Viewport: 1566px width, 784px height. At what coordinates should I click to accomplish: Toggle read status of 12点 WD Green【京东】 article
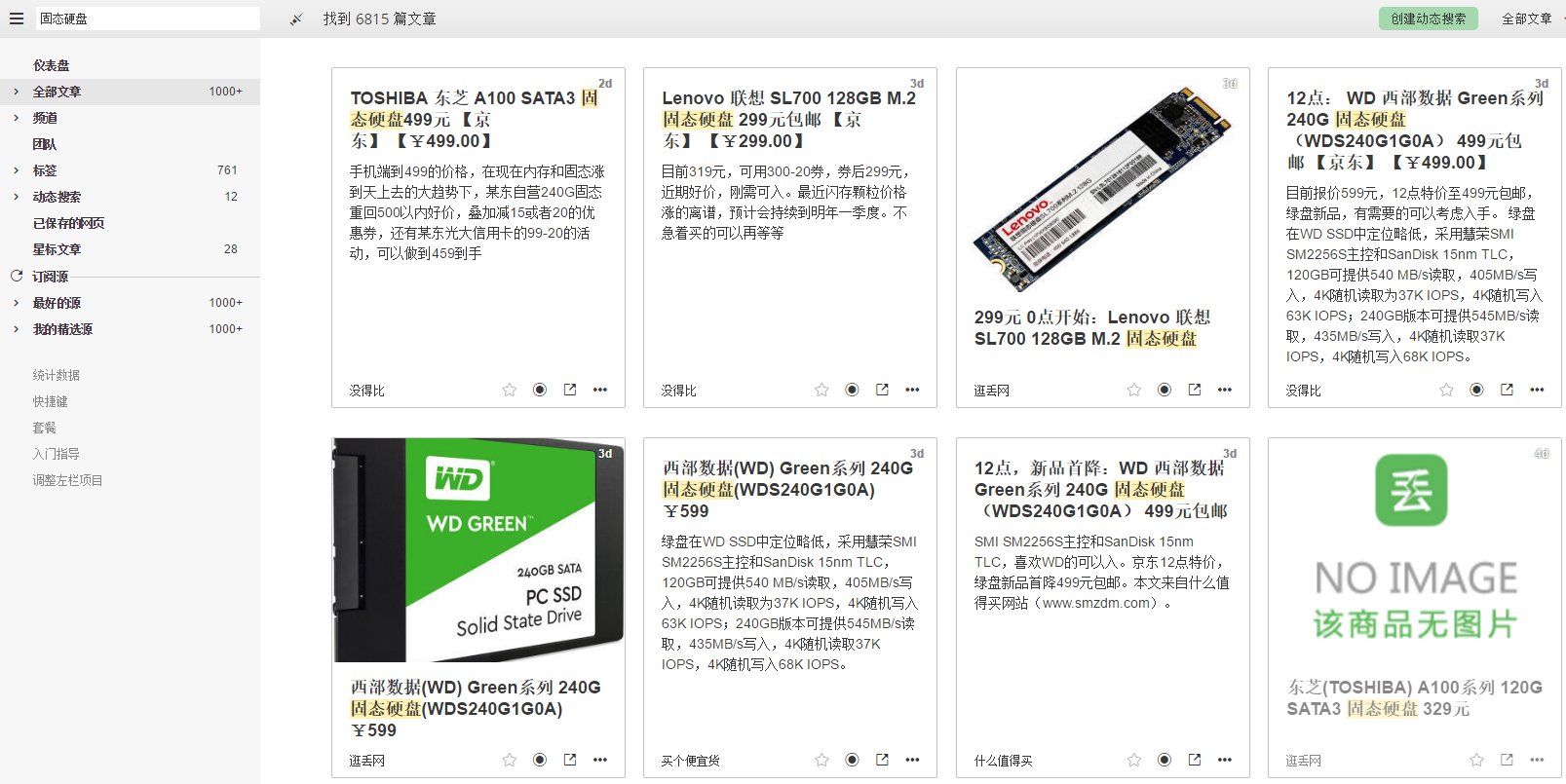click(1476, 390)
